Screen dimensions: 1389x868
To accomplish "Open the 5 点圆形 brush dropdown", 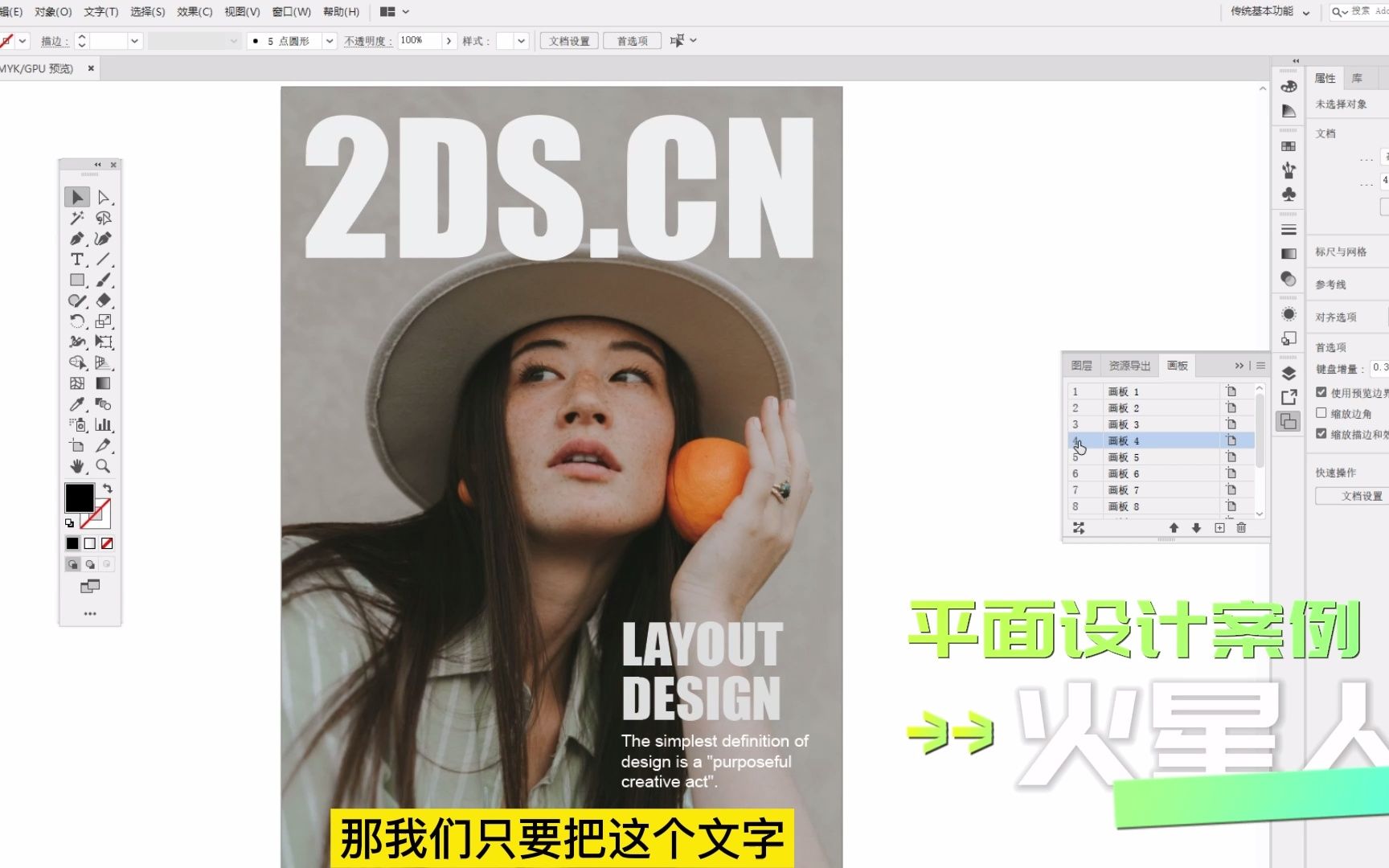I will (x=329, y=40).
